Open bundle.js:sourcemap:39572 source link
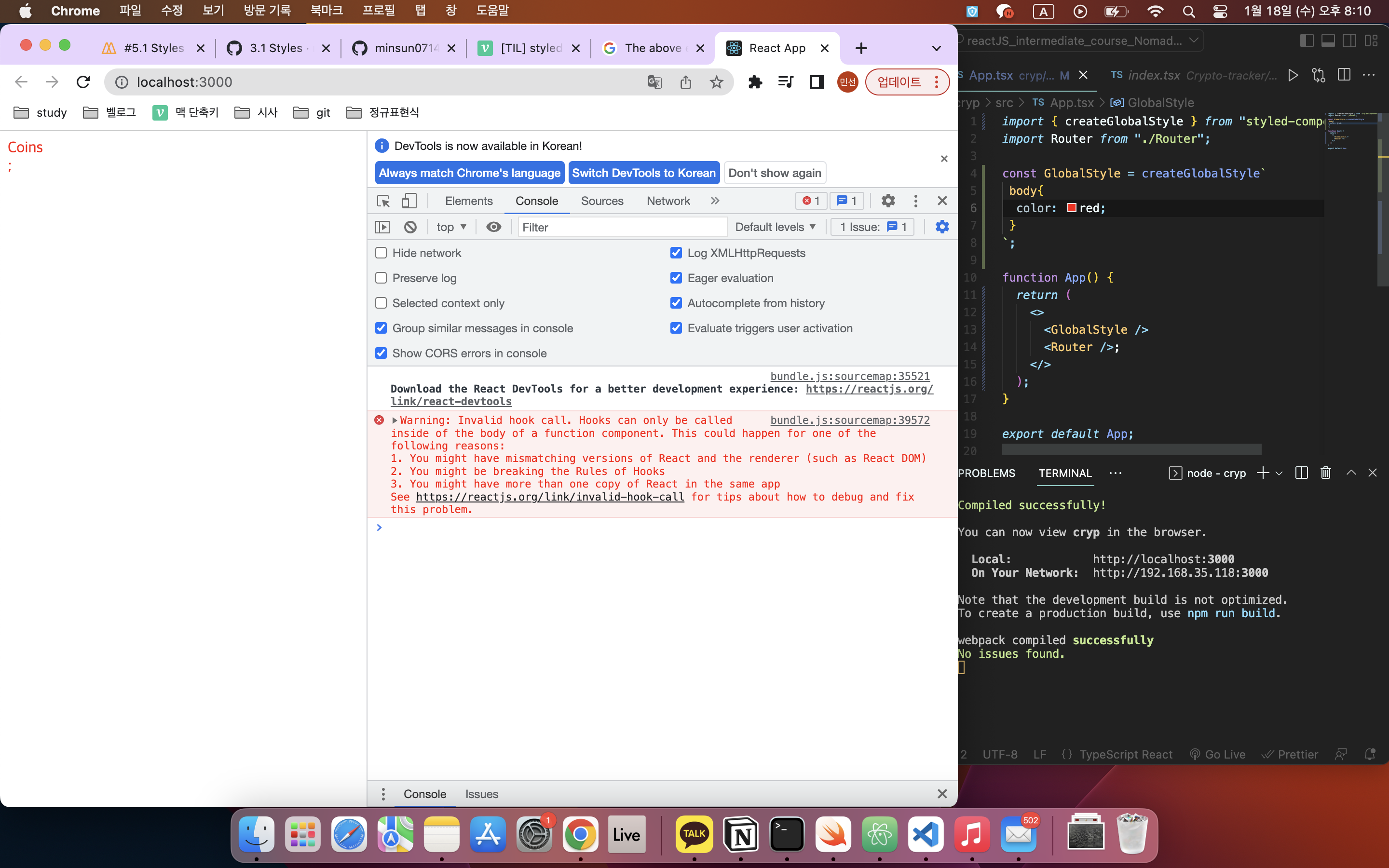The height and width of the screenshot is (868, 1389). 849,420
